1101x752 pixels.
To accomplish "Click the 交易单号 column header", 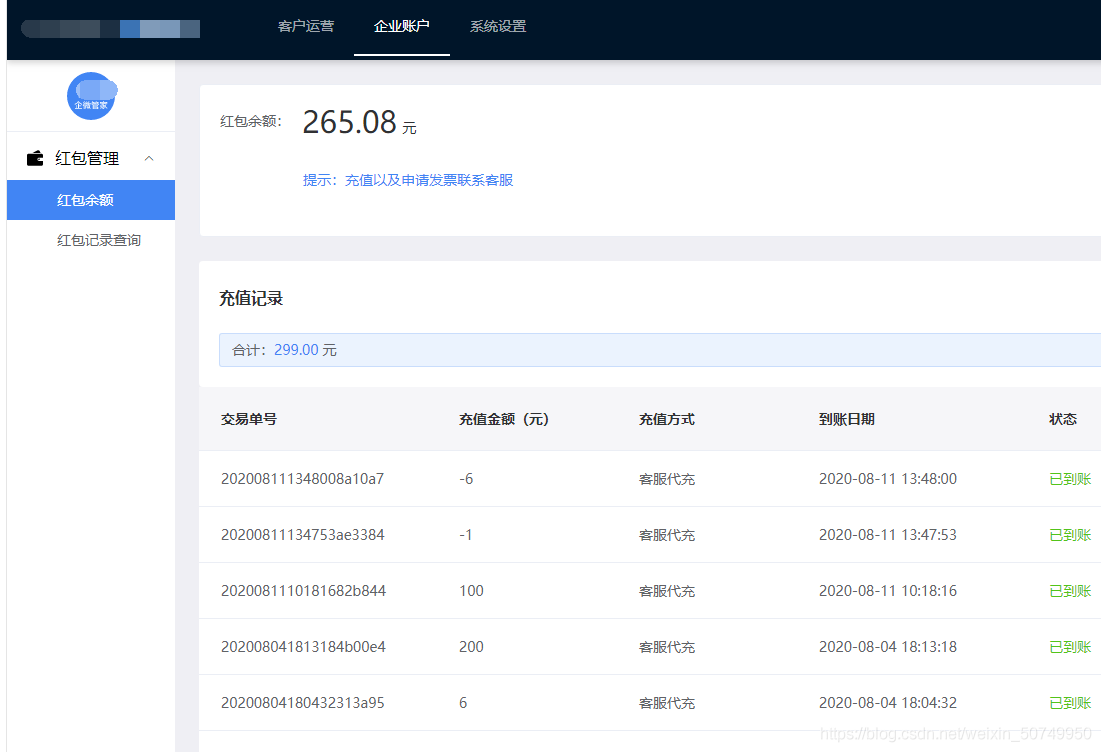I will coord(249,419).
